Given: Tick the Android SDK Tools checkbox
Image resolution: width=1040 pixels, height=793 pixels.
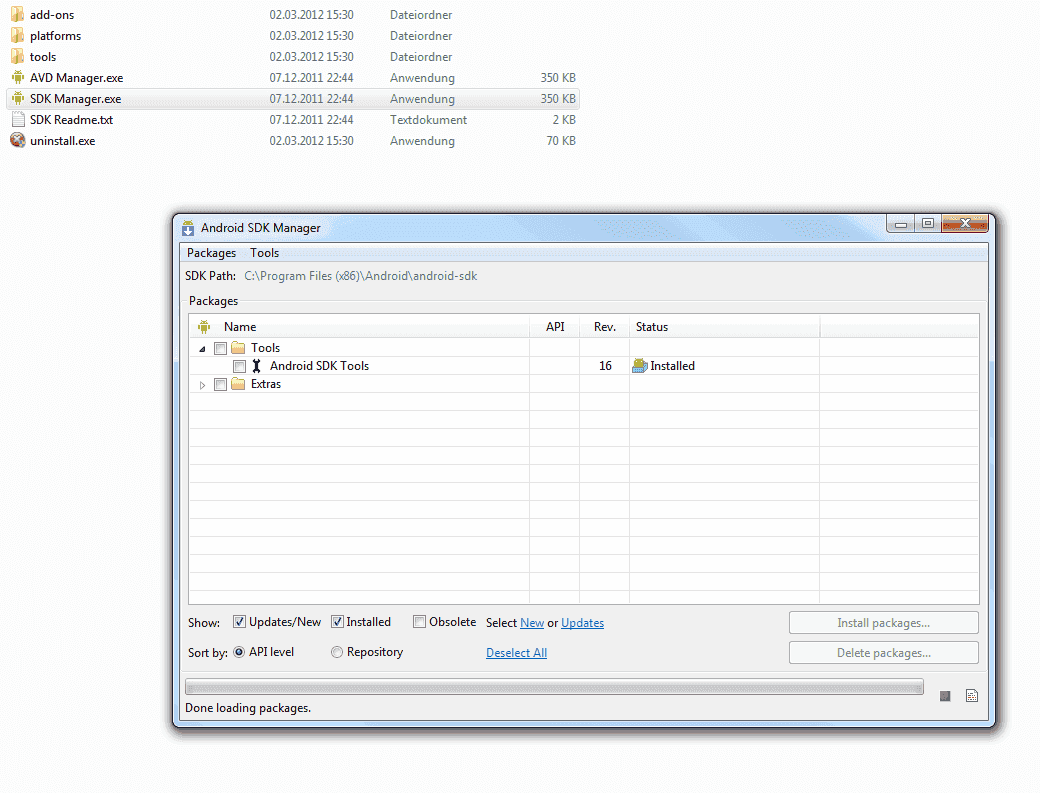Looking at the screenshot, I should [x=239, y=366].
